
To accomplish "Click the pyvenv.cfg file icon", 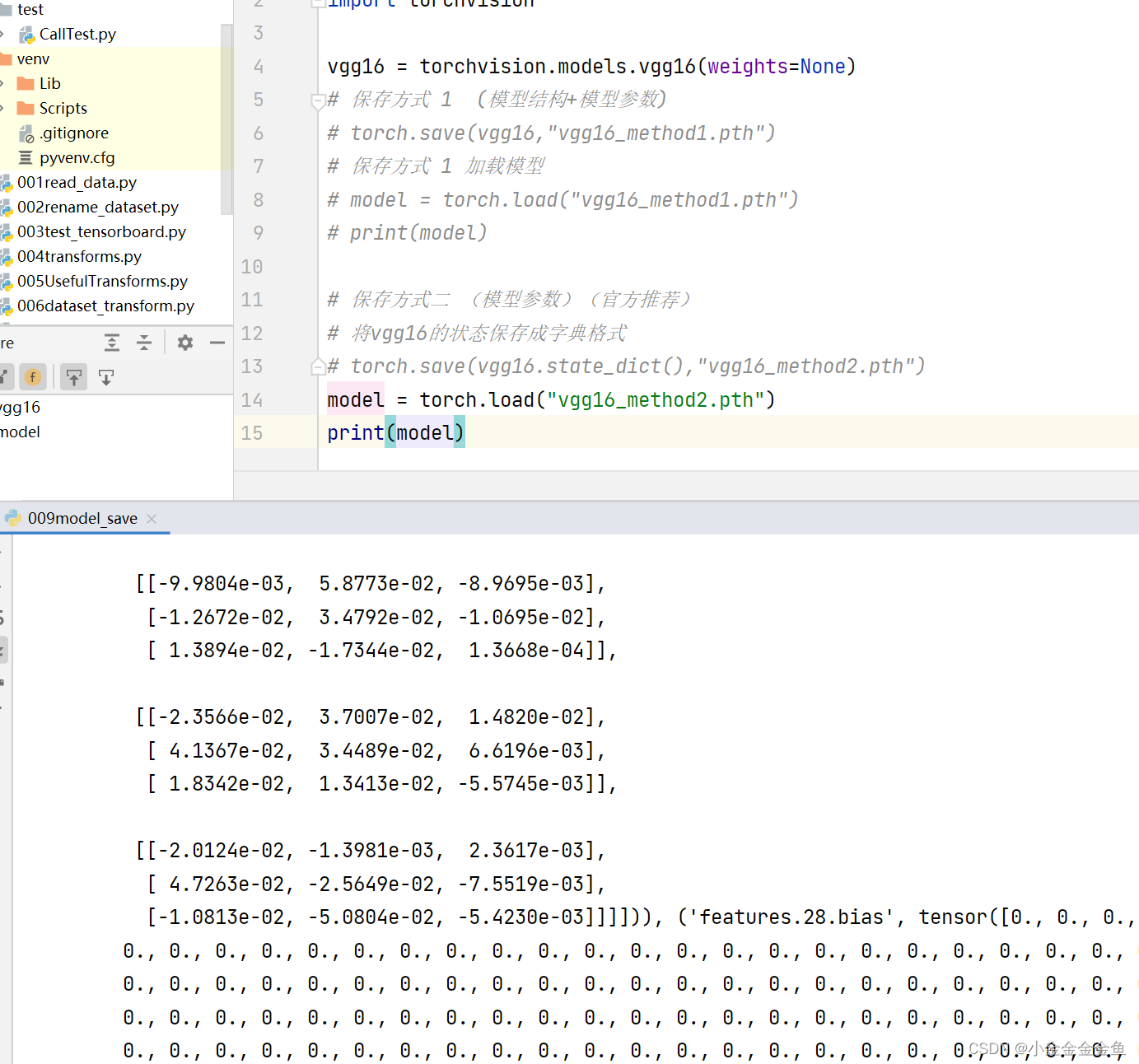I will (26, 157).
